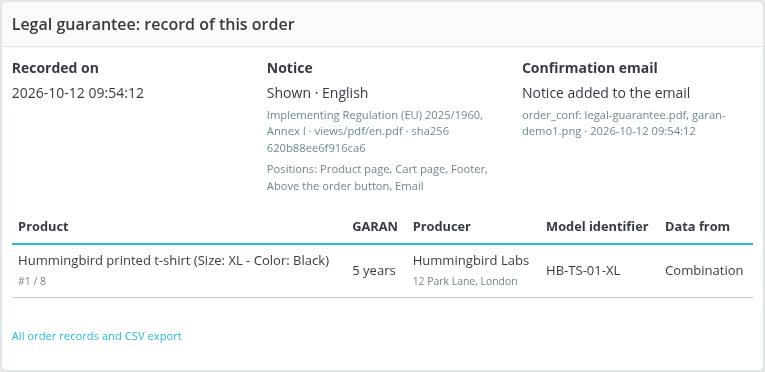Viewport: 765px width, 372px height.
Task: Select the hash value '620b88ee6f916ca6'
Action: pyautogui.click(x=316, y=148)
